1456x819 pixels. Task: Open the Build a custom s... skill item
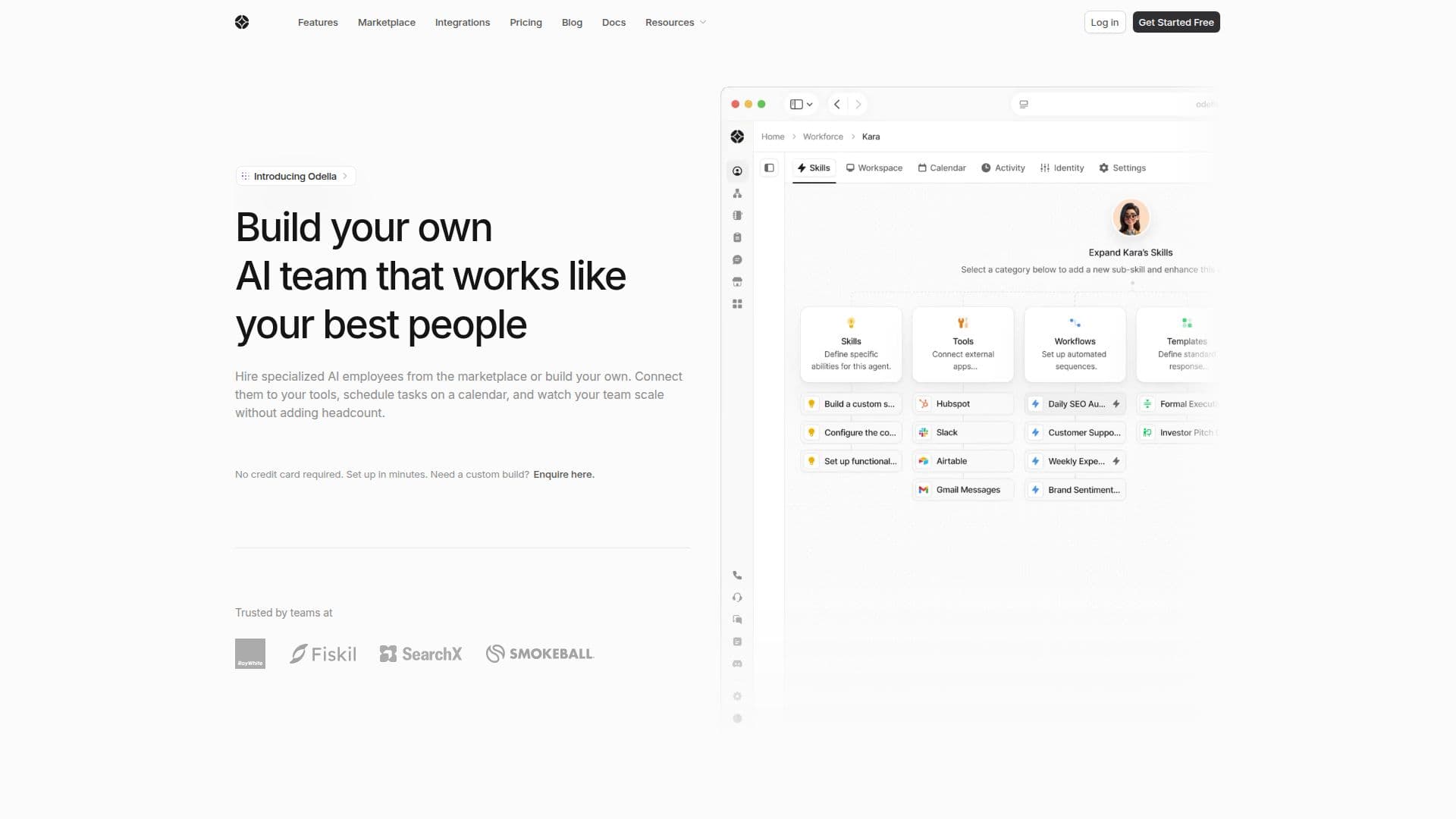click(x=851, y=404)
